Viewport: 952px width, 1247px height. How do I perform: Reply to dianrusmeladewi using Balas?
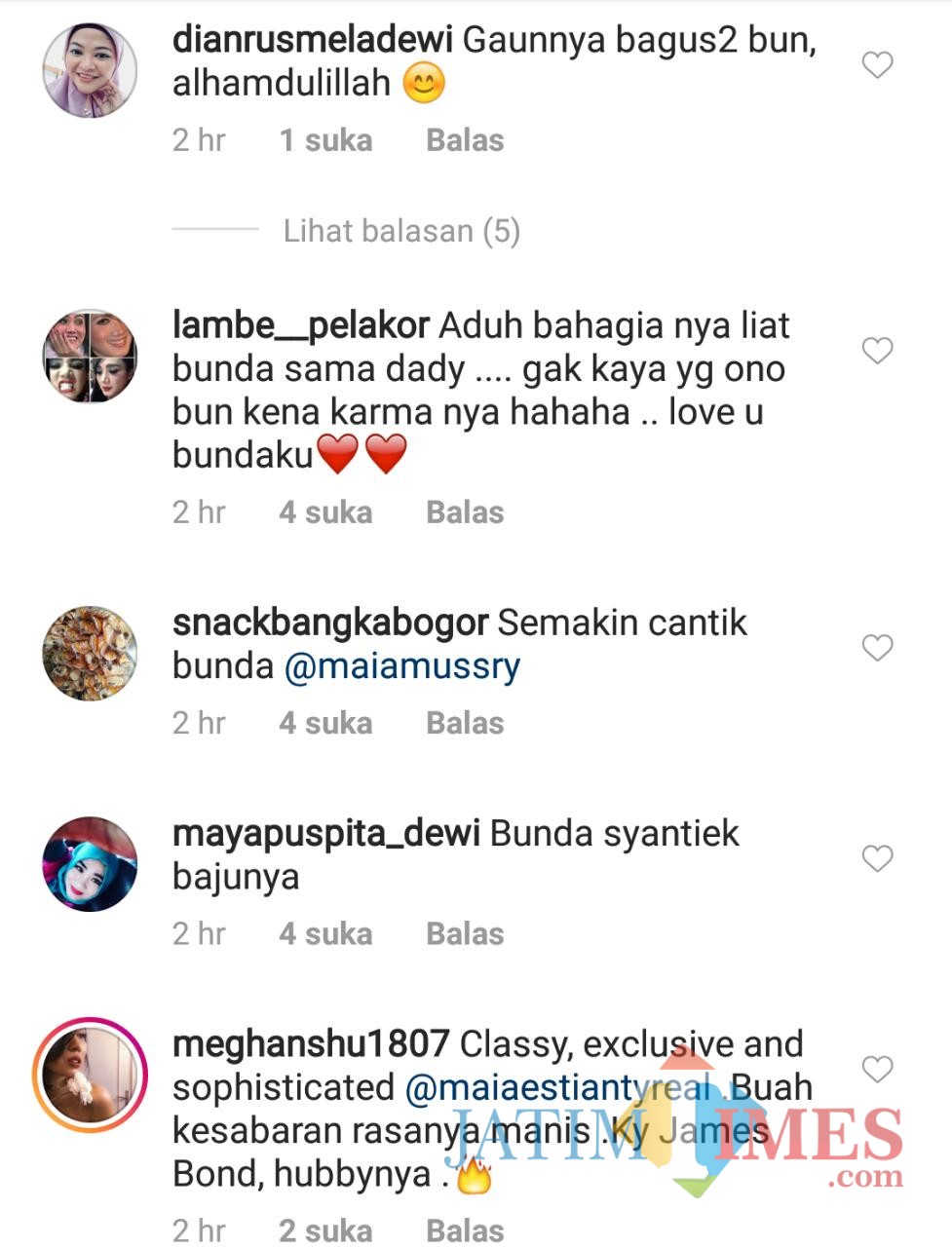[465, 140]
